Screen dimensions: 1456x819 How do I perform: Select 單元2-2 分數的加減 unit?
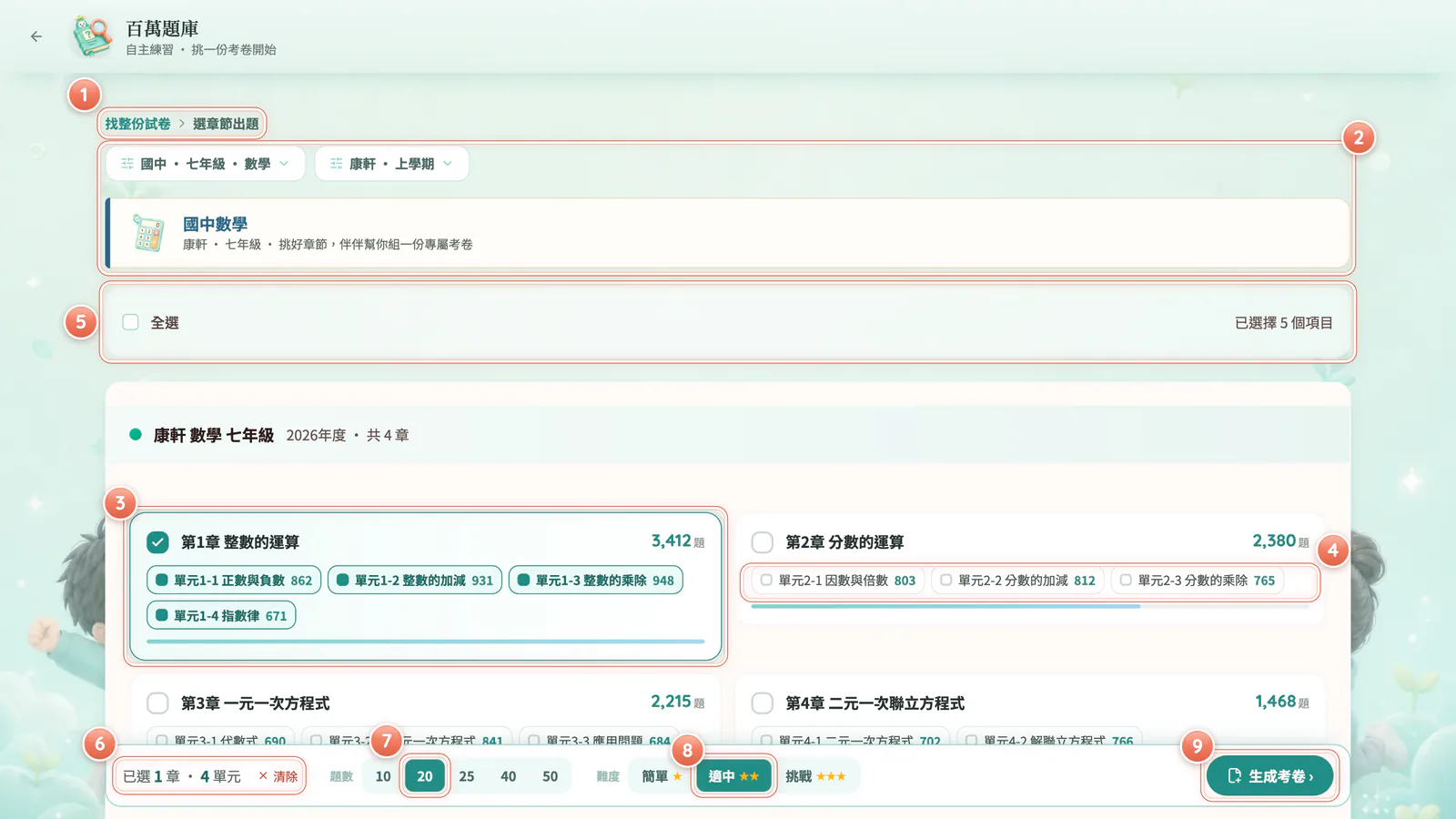pyautogui.click(x=1017, y=581)
